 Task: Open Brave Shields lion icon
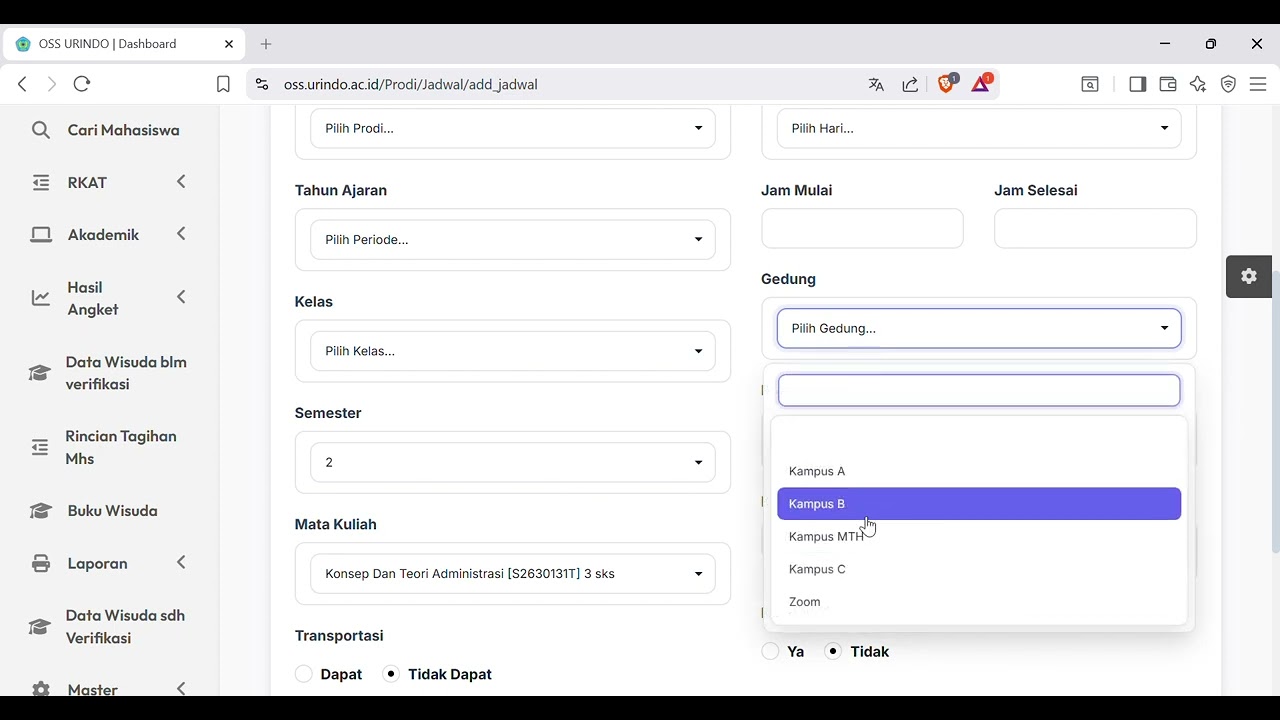[x=946, y=83]
